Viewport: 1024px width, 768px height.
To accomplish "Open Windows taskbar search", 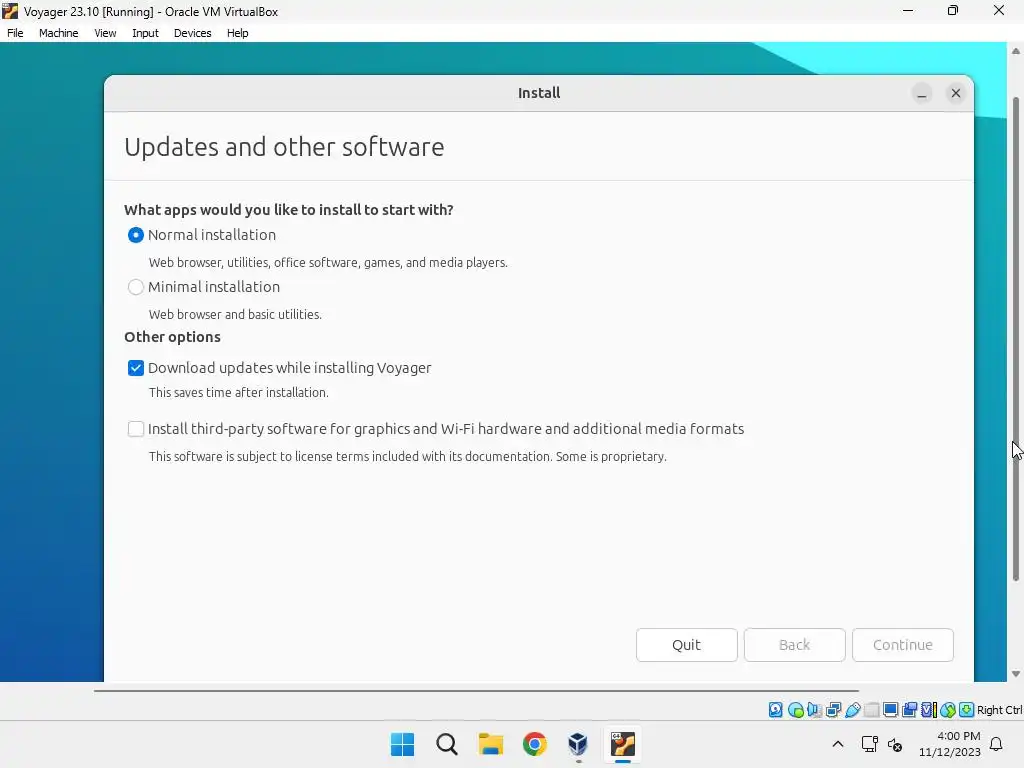I will [x=447, y=744].
